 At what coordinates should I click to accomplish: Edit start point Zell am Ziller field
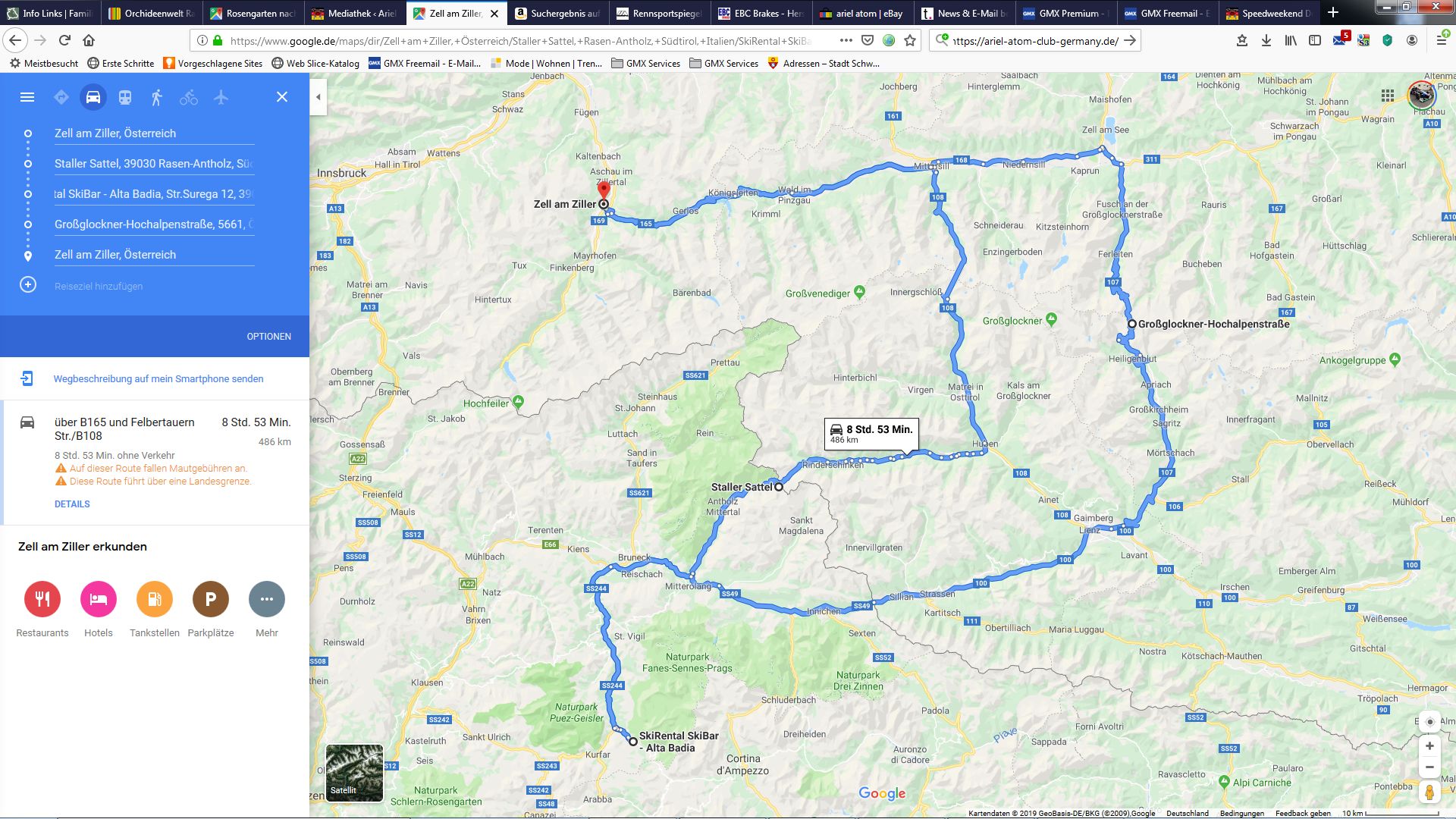pos(154,133)
